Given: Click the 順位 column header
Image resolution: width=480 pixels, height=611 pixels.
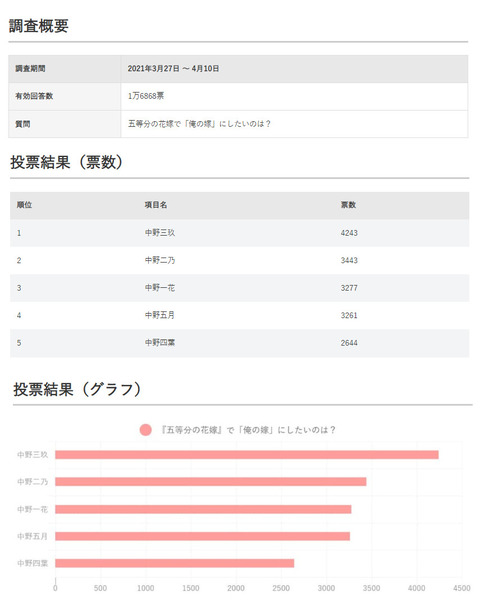Looking at the screenshot, I should point(24,205).
